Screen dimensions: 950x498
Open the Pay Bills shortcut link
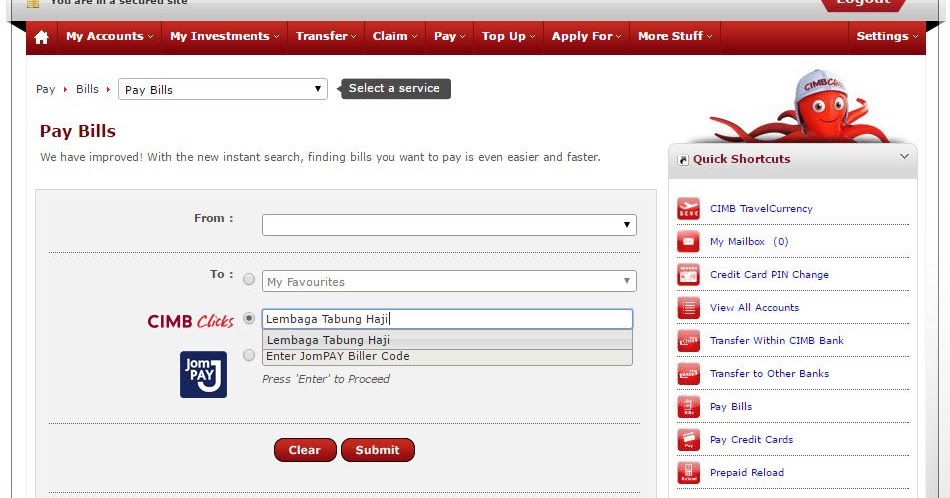[731, 407]
